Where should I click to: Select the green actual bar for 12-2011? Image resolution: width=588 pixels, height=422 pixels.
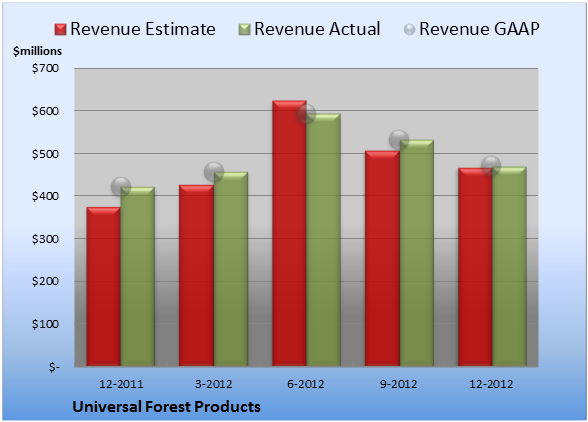pyautogui.click(x=137, y=276)
